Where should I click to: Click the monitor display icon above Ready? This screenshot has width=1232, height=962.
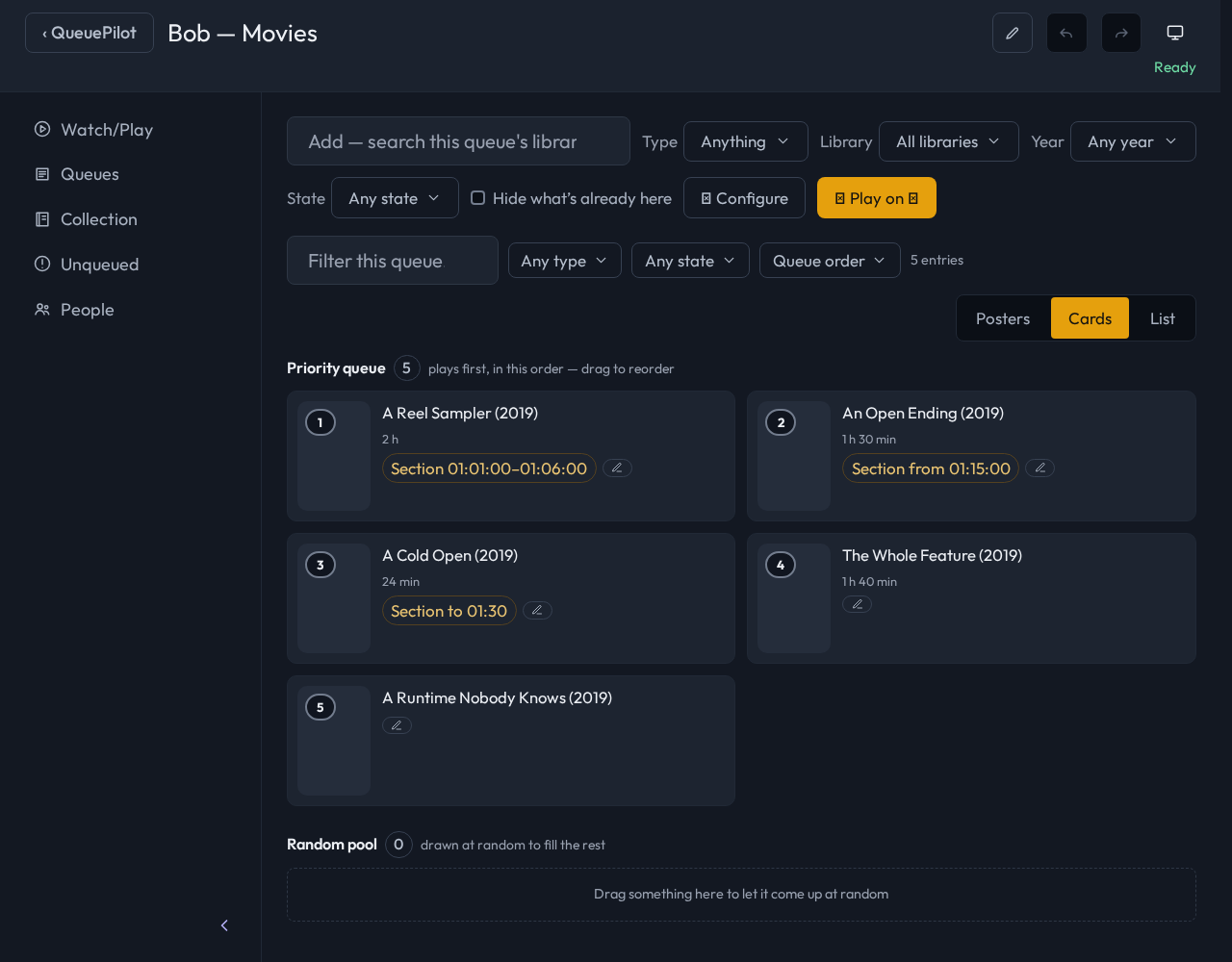click(x=1174, y=33)
